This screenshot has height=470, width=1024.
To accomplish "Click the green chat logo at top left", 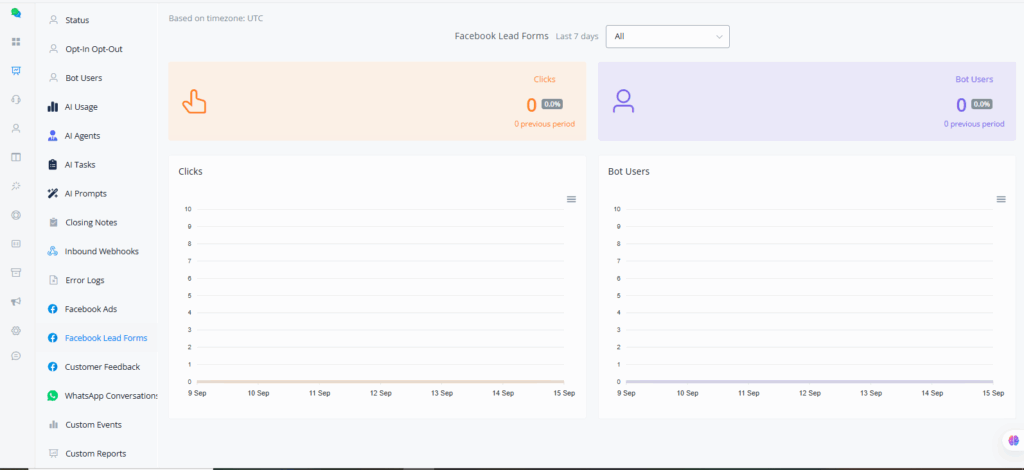I will pos(15,13).
